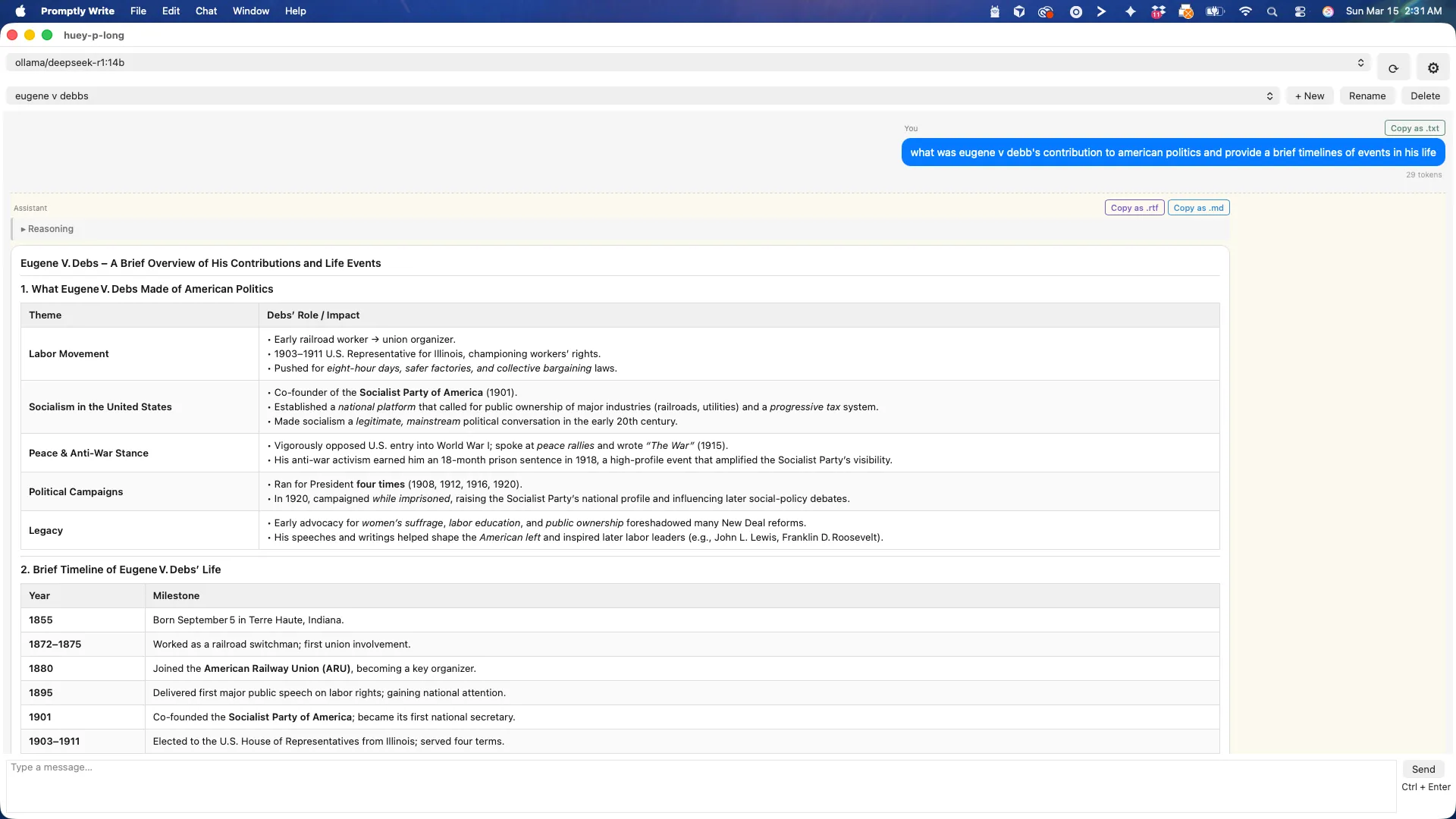Screen dimensions: 1456x819
Task: Open the settings gear icon
Action: tap(1433, 67)
